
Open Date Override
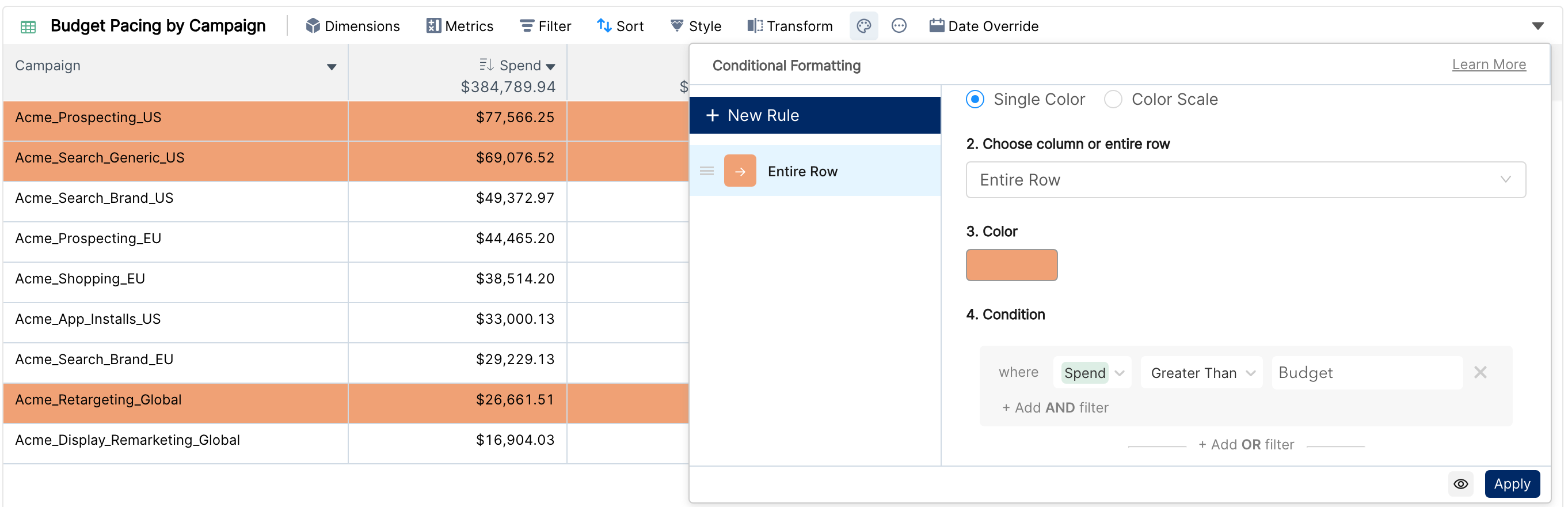tap(984, 26)
